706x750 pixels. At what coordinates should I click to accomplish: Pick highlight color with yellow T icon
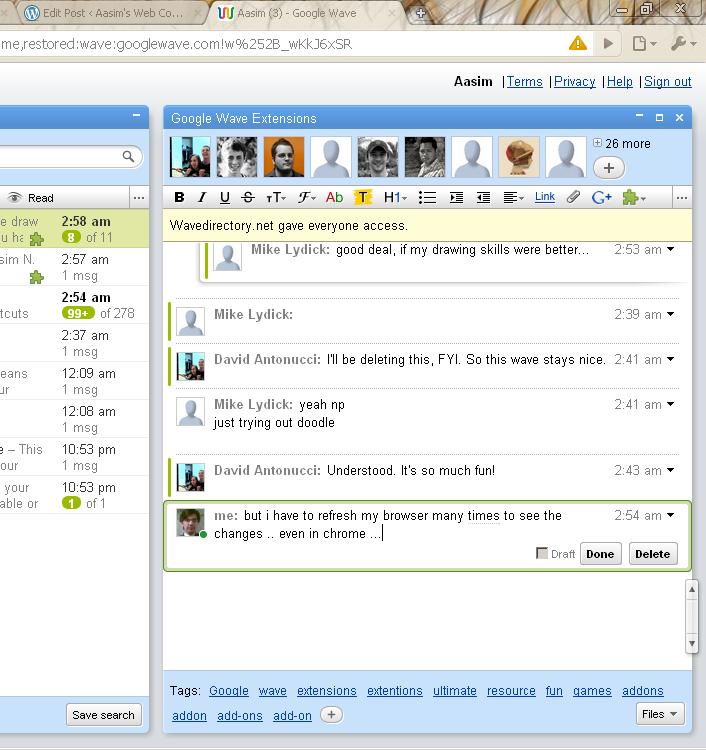363,197
